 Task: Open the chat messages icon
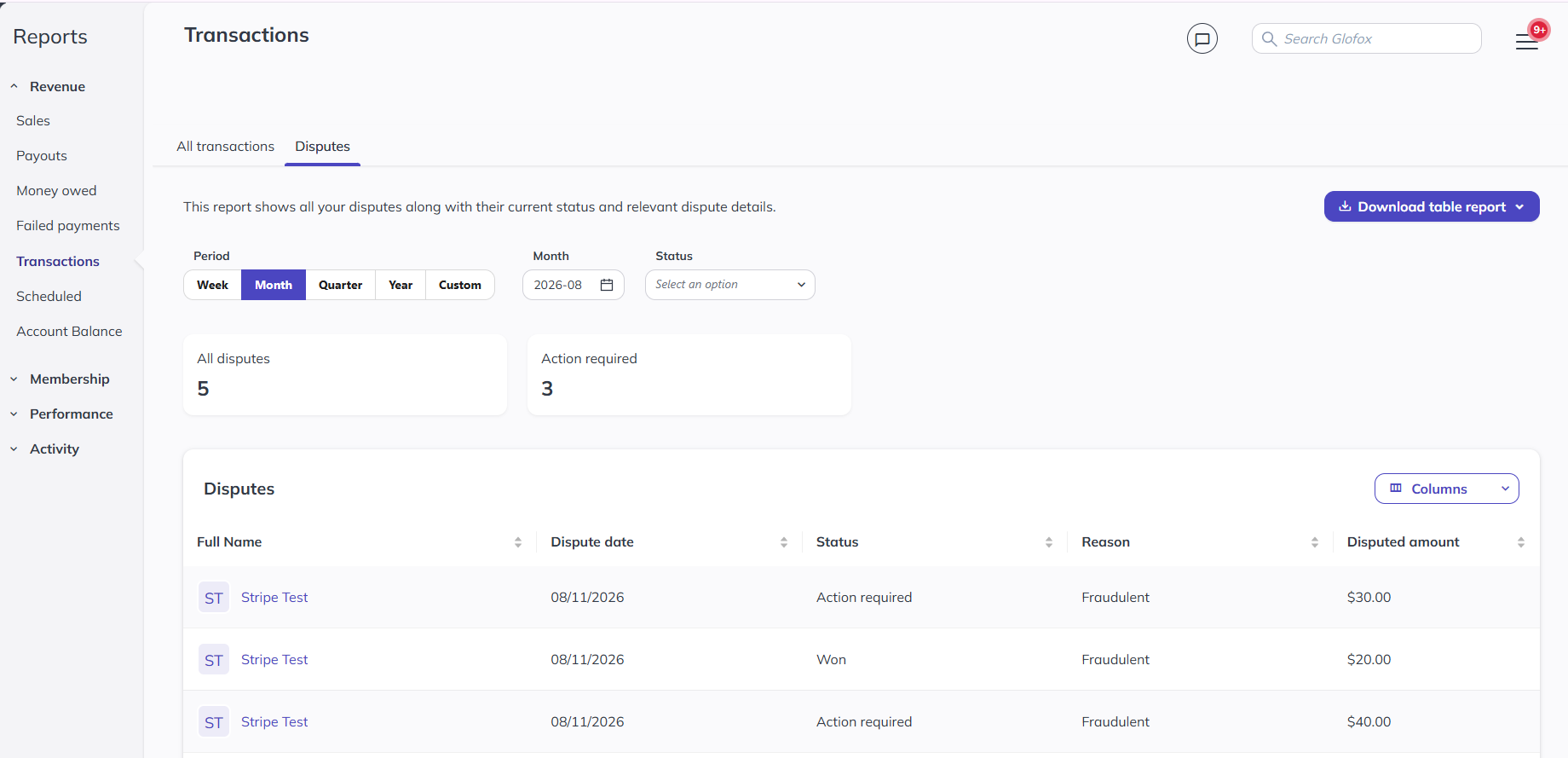1202,38
